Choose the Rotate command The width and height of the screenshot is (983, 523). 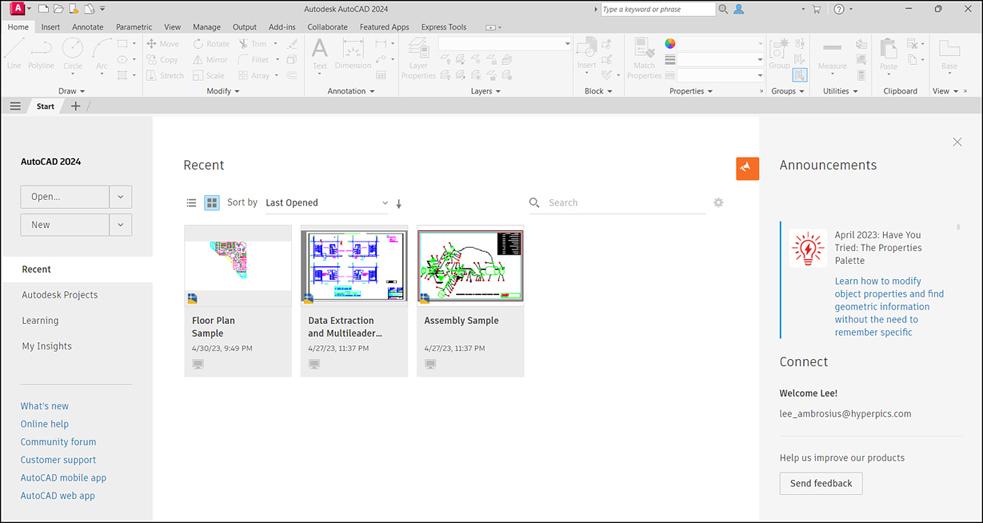coord(211,44)
